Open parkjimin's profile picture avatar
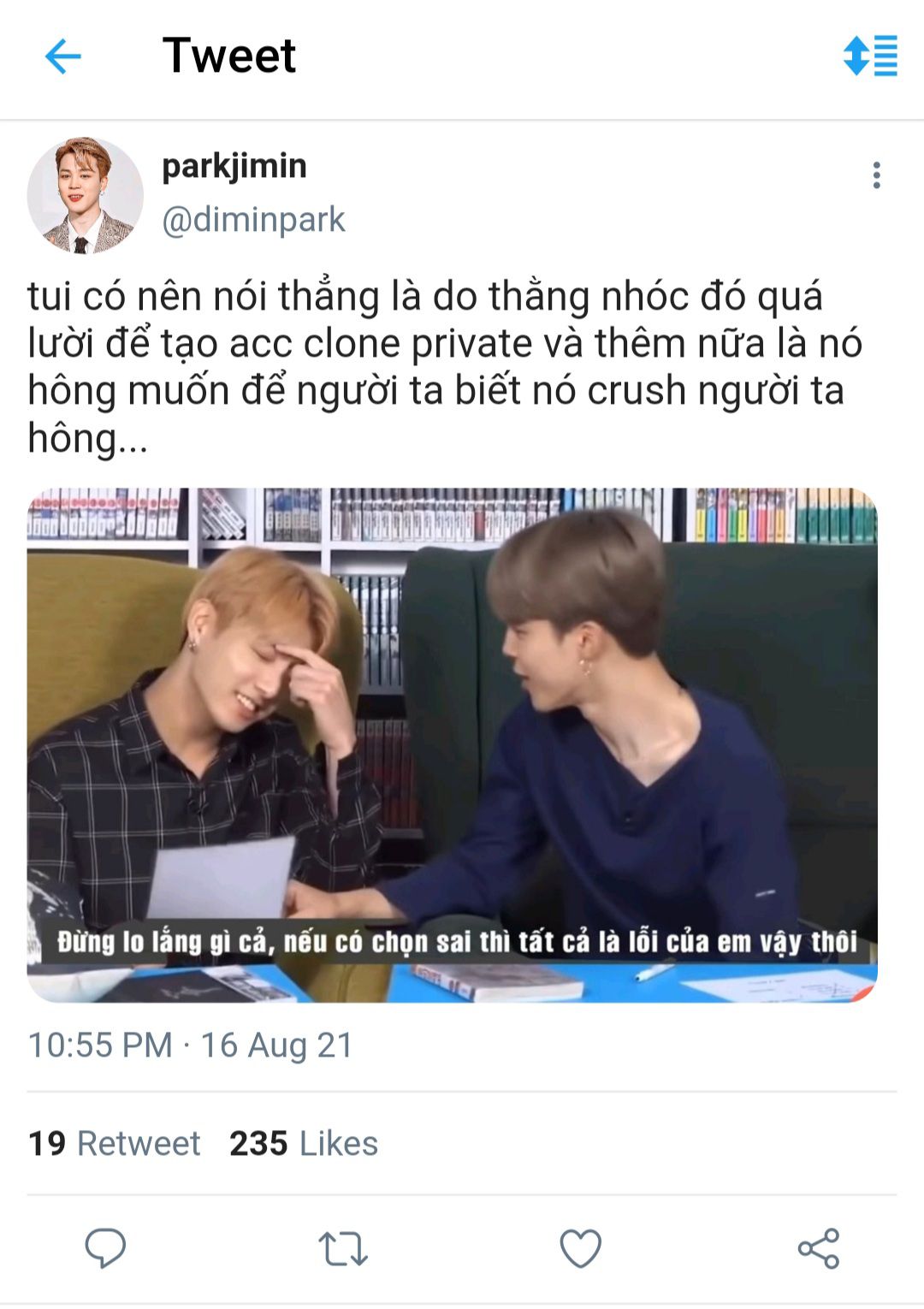Viewport: 924px width, 1309px height. tap(85, 196)
